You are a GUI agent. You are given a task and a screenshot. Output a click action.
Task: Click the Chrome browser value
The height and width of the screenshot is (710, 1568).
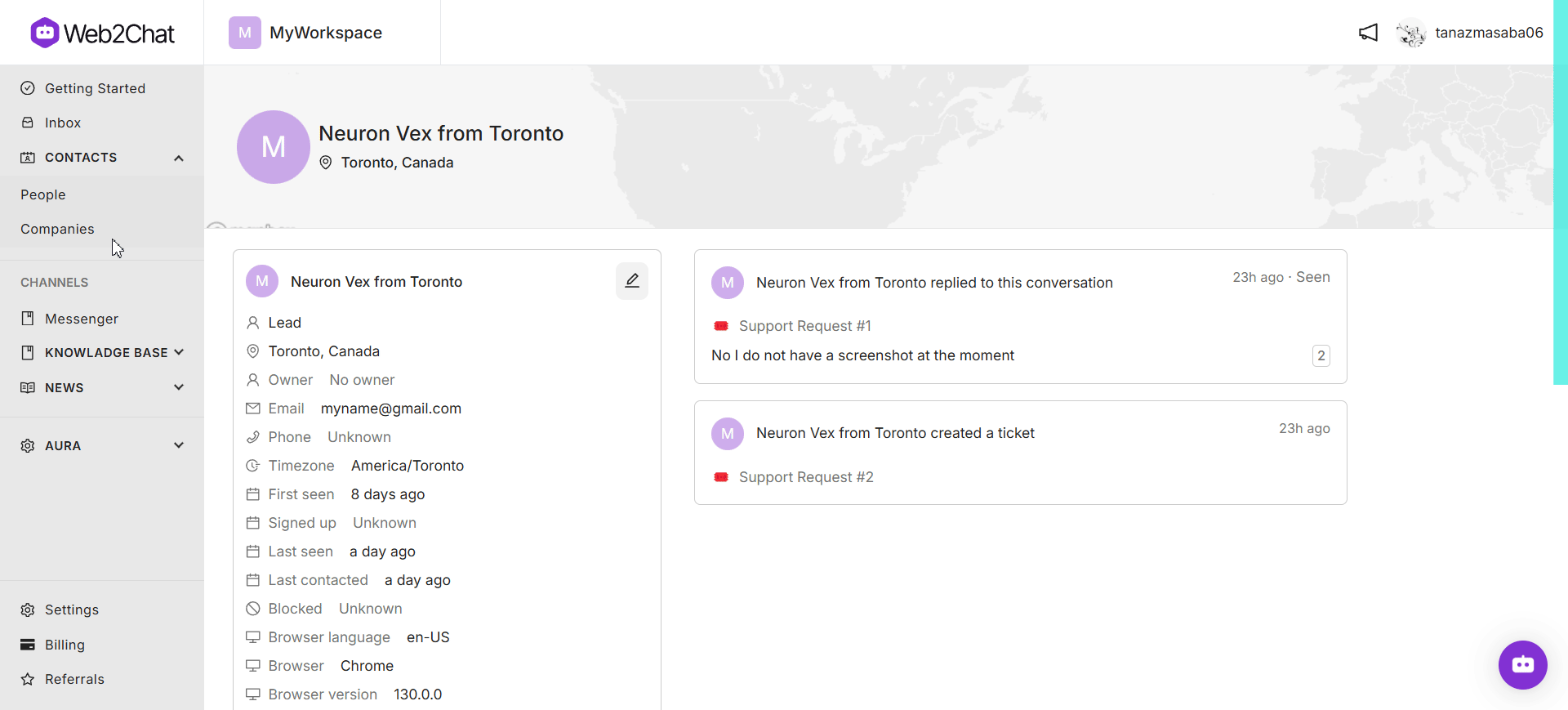click(x=367, y=666)
